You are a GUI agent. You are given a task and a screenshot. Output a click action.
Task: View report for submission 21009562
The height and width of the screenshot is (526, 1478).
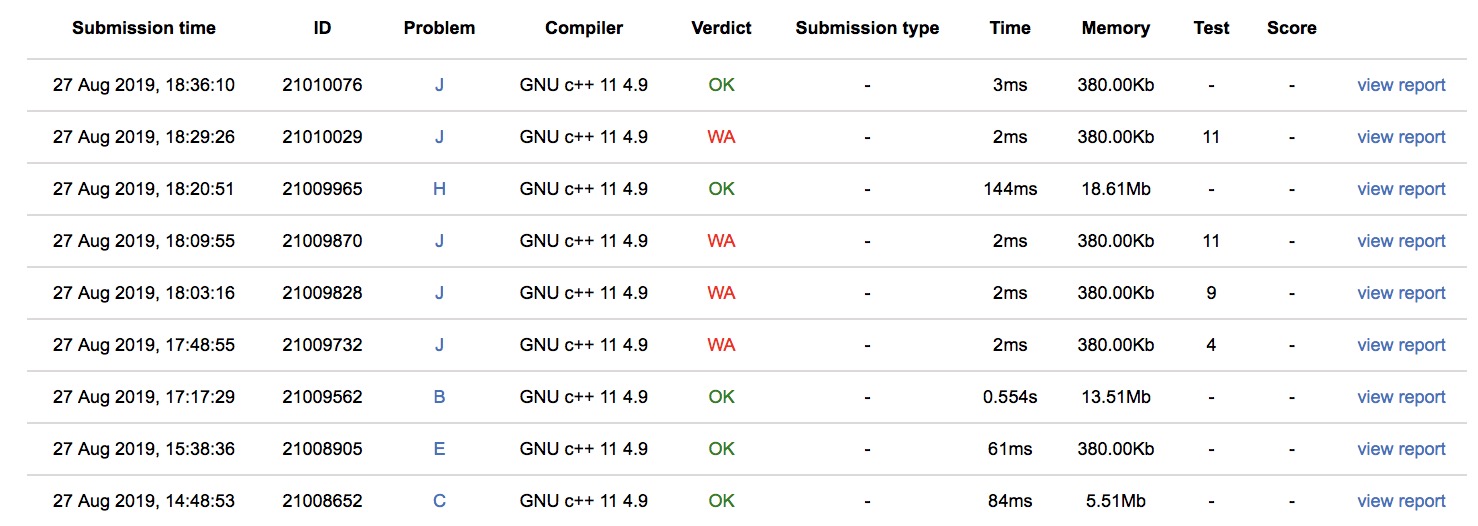pos(1400,397)
